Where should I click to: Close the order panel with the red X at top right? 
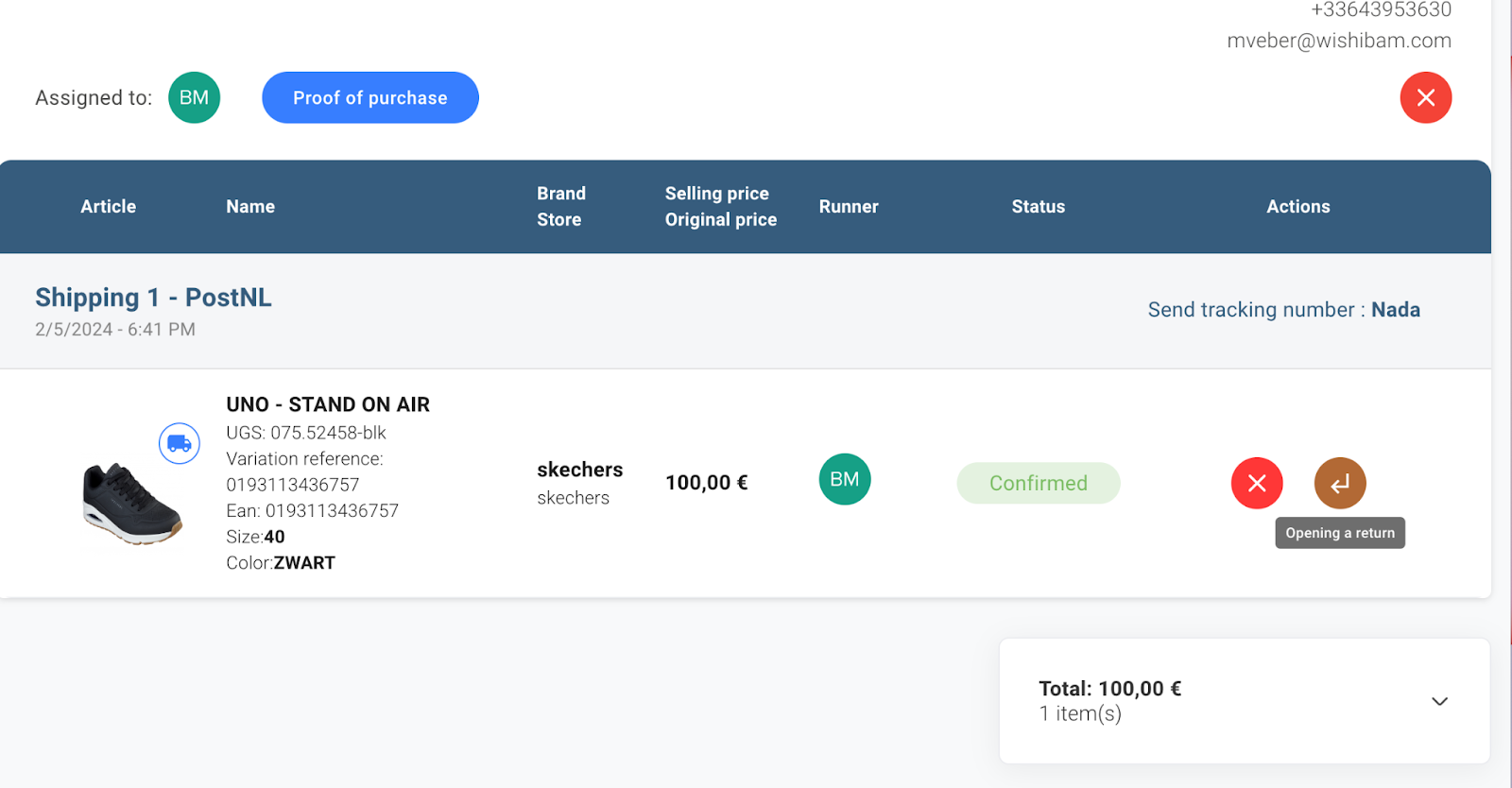click(x=1426, y=97)
